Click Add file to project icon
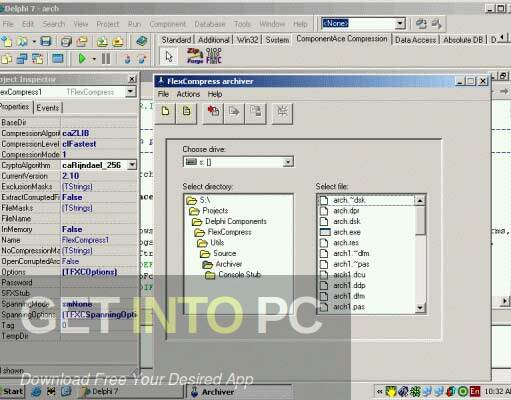 (102, 42)
